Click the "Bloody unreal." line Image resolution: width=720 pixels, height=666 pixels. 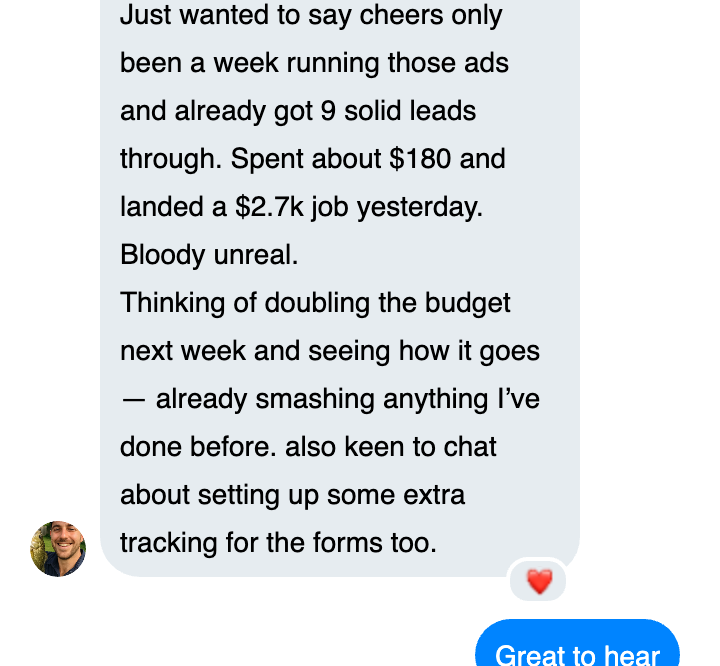209,255
